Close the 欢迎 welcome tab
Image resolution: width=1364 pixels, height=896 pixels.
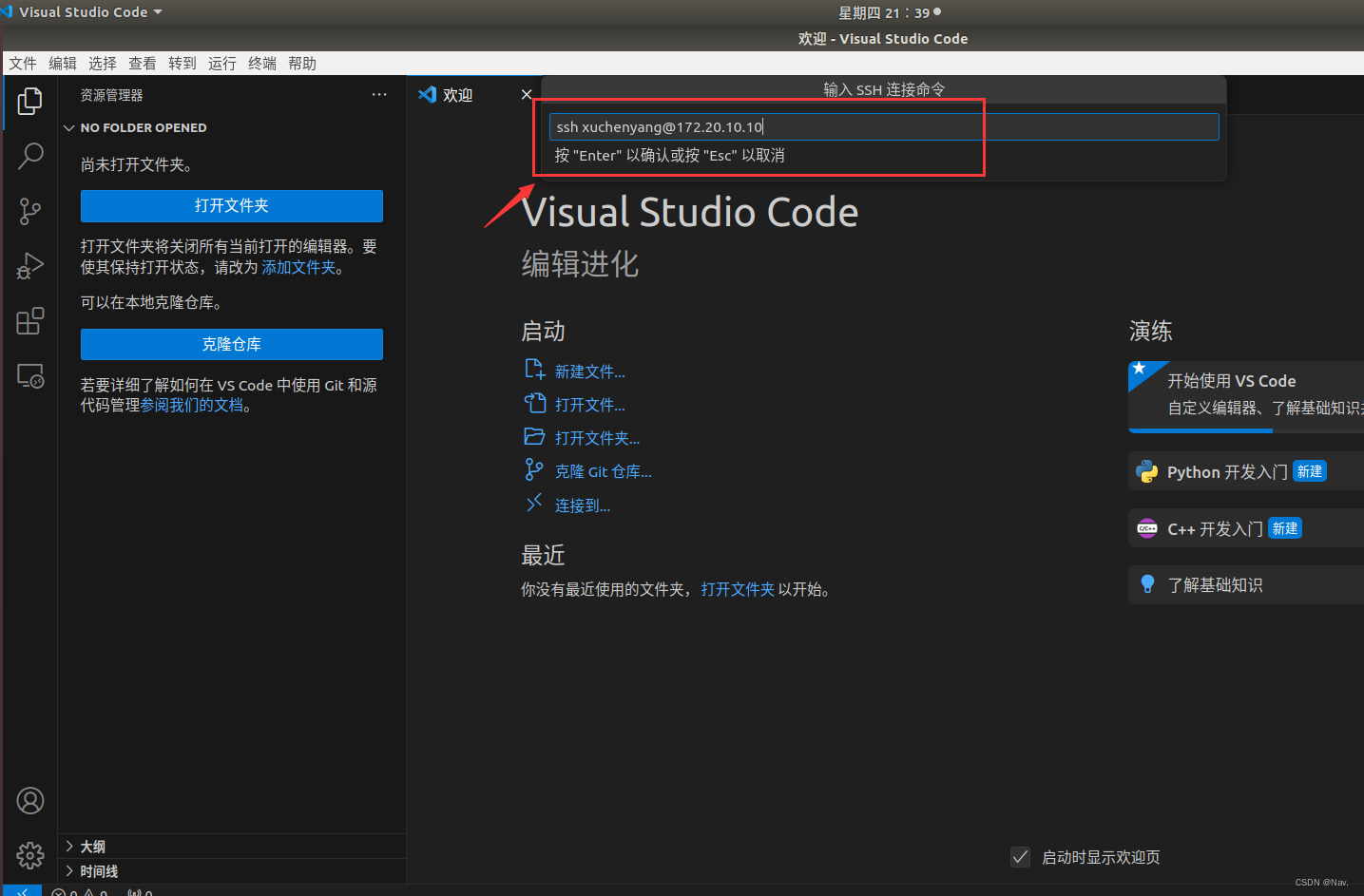point(527,94)
